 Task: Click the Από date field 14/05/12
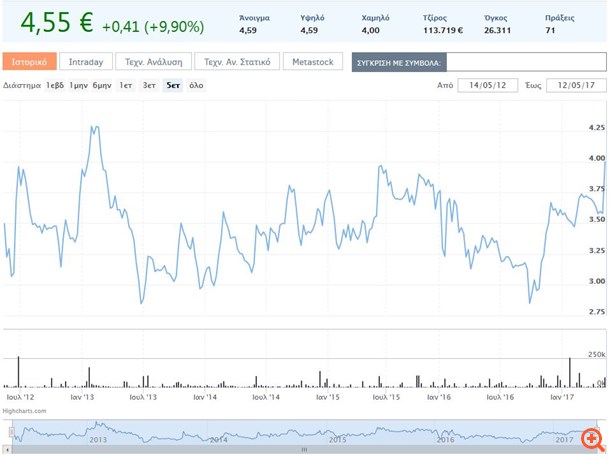point(488,85)
